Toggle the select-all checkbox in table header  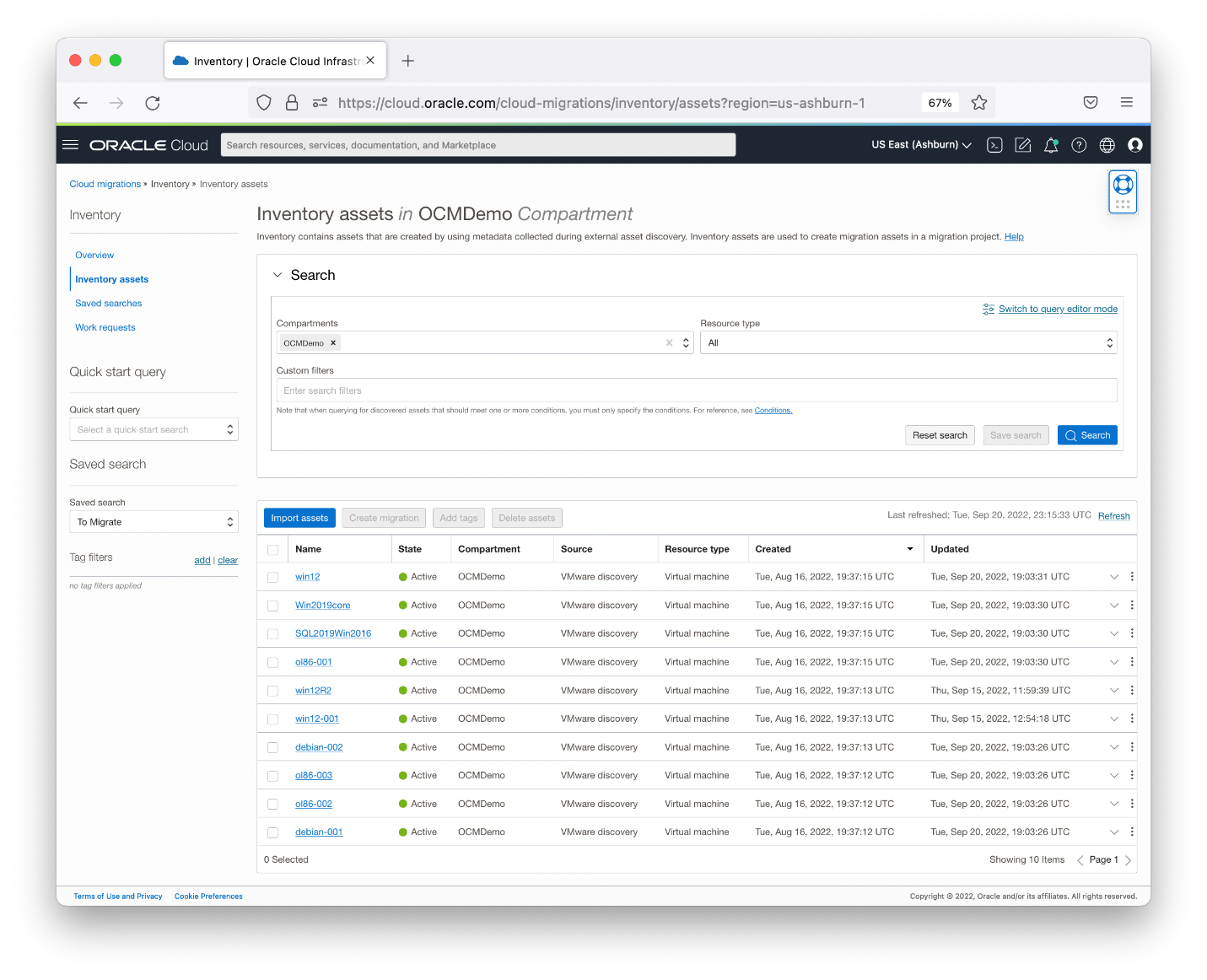coord(272,550)
